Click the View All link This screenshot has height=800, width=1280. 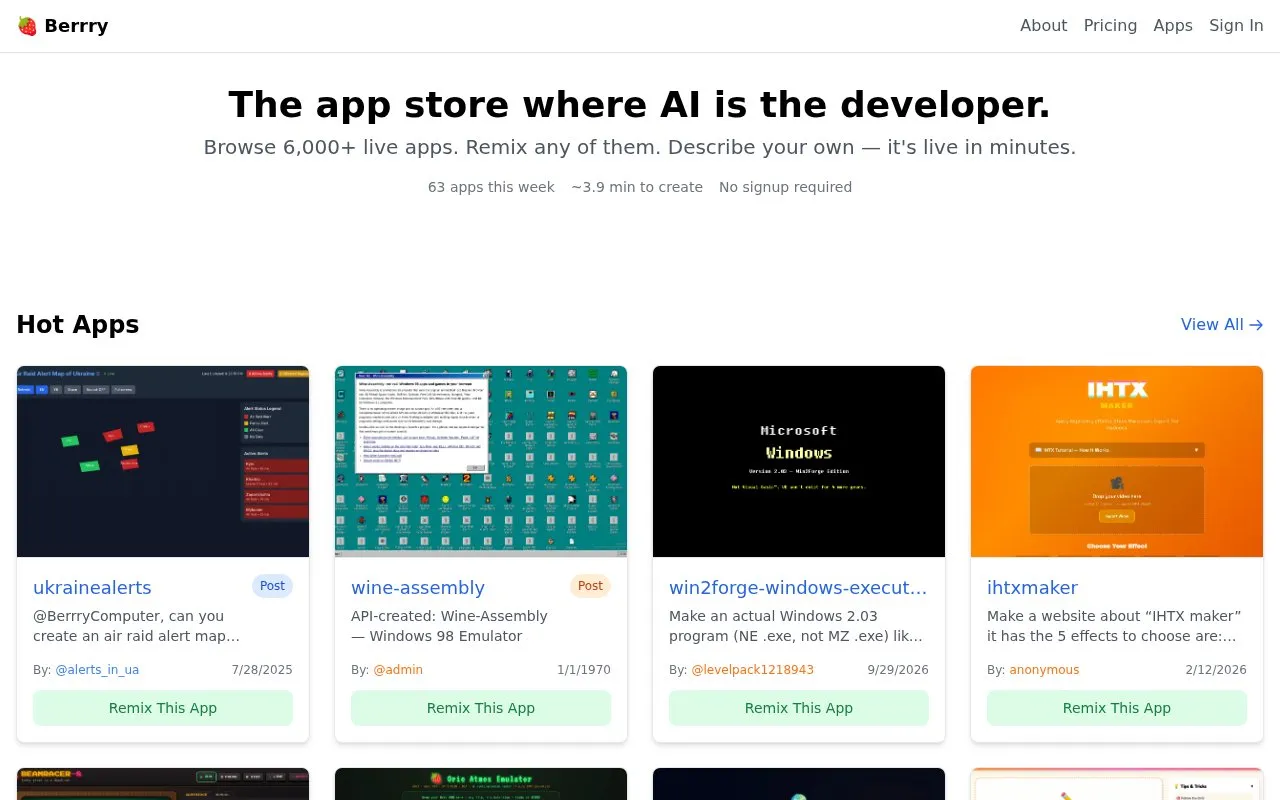[1222, 324]
